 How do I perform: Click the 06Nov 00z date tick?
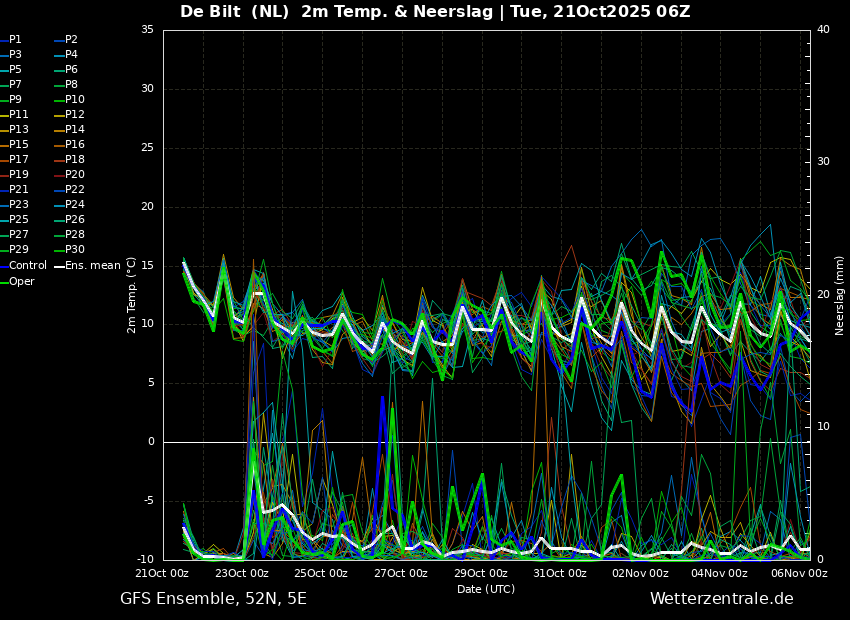pos(799,574)
